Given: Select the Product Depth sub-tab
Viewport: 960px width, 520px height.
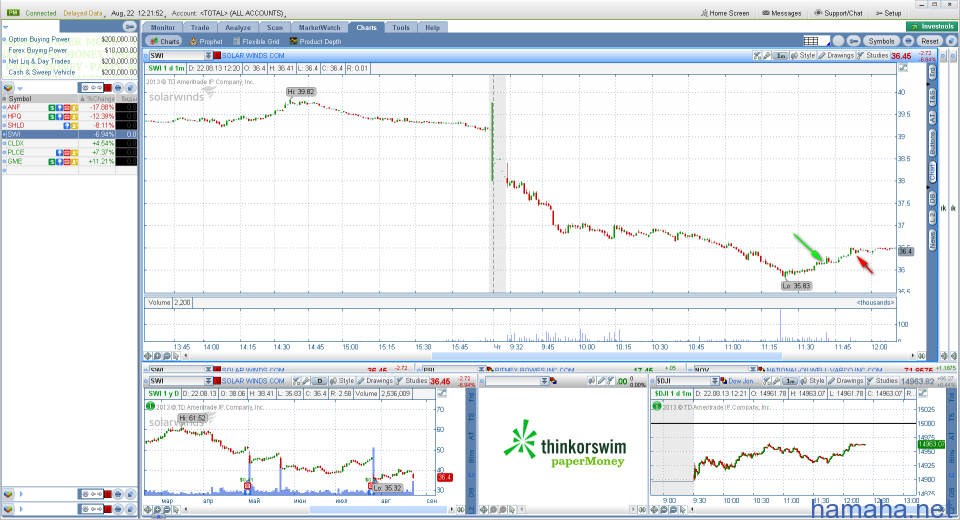Looking at the screenshot, I should point(315,42).
